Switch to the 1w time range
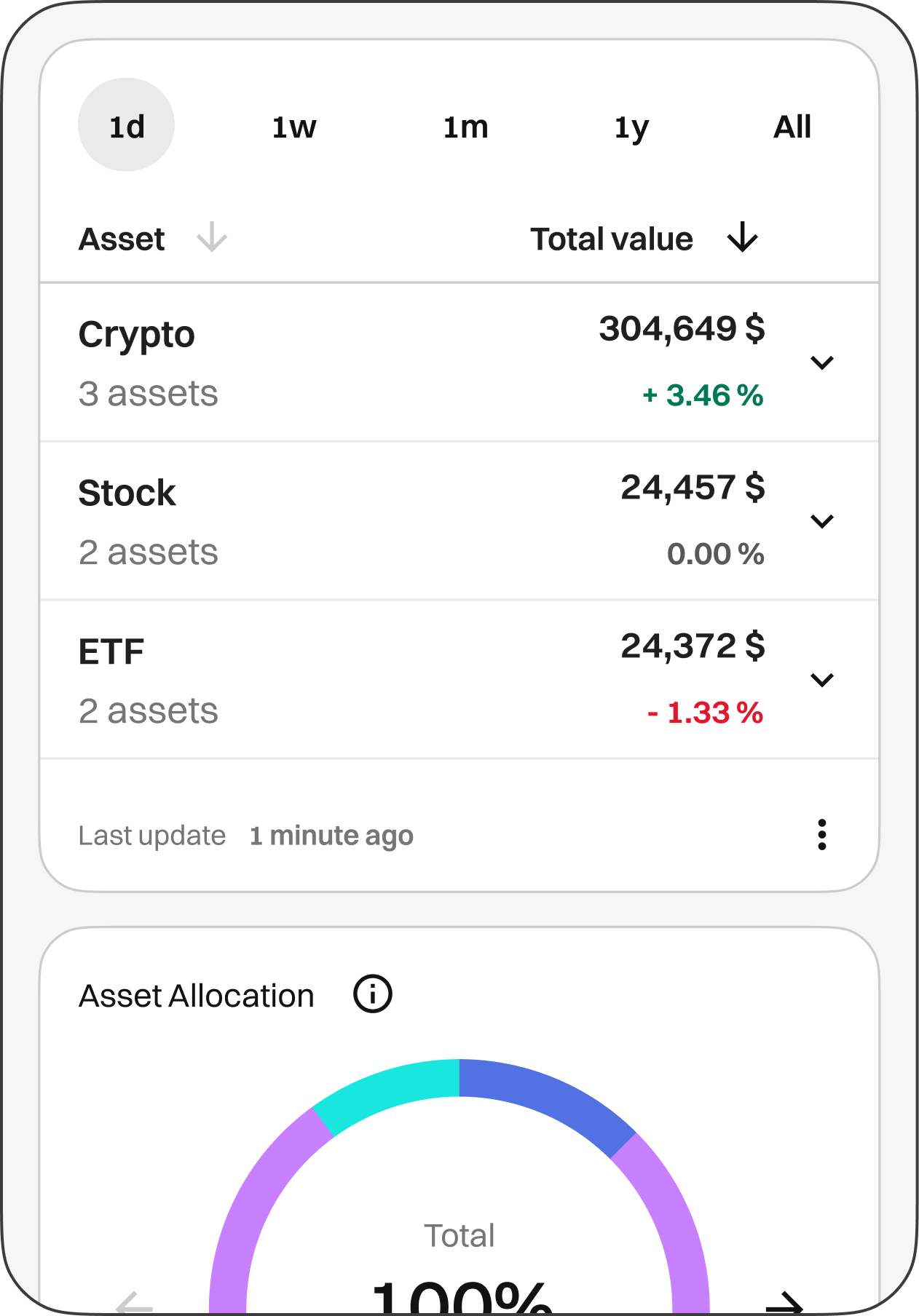 tap(294, 127)
